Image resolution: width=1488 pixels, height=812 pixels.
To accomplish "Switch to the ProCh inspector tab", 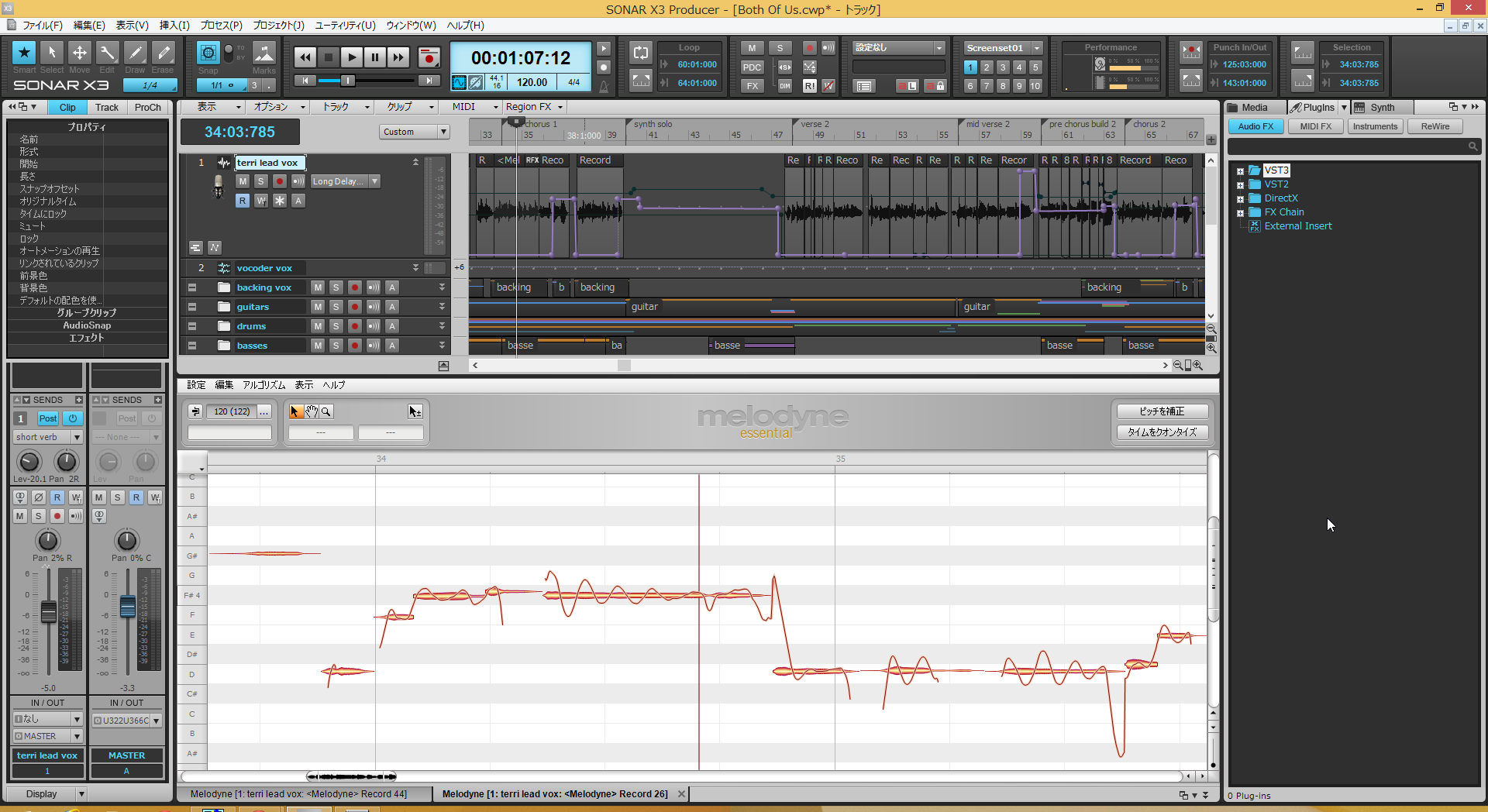I will coord(147,108).
